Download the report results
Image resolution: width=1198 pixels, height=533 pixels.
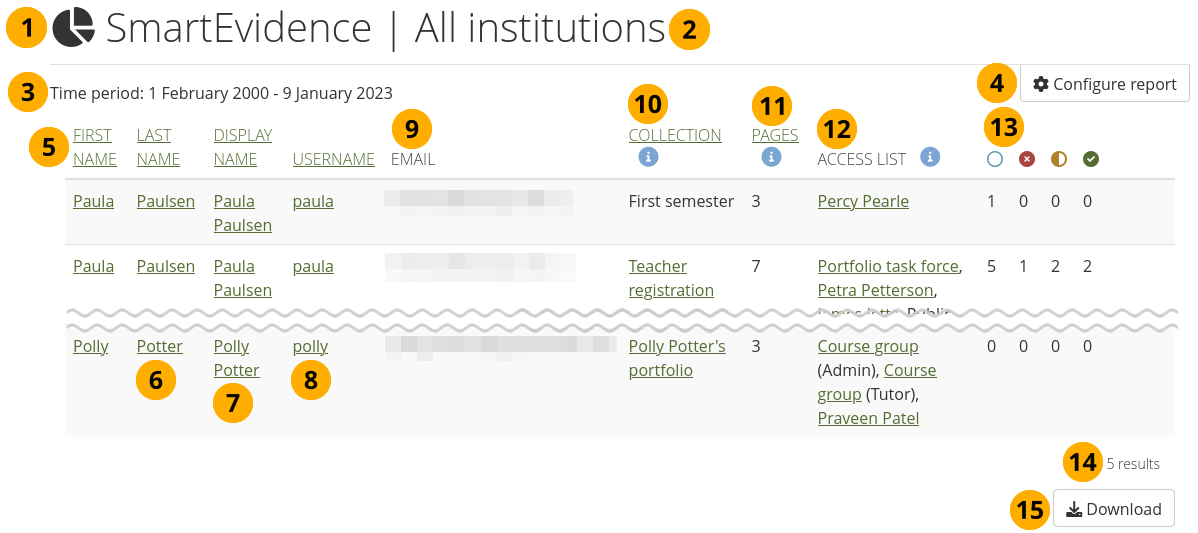click(1113, 509)
